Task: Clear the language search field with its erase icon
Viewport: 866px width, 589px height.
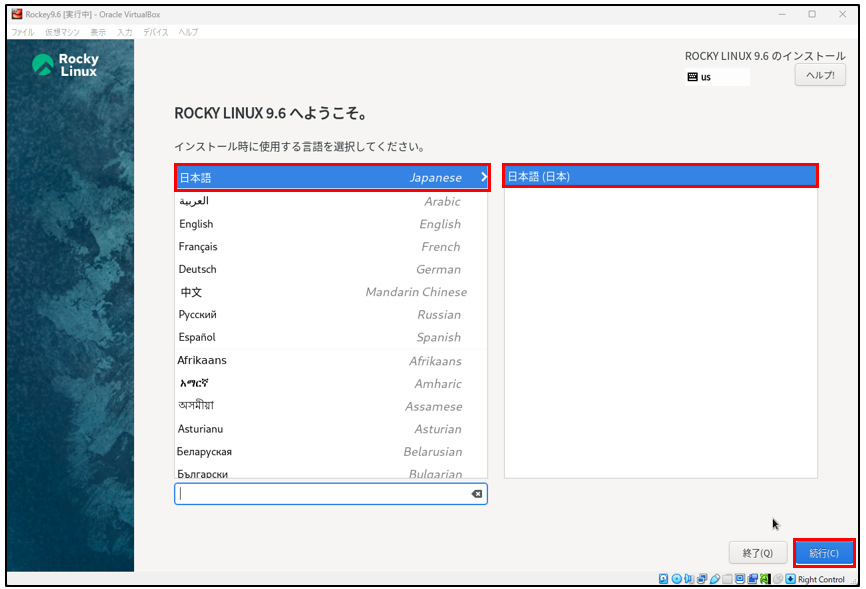Action: coord(477,494)
